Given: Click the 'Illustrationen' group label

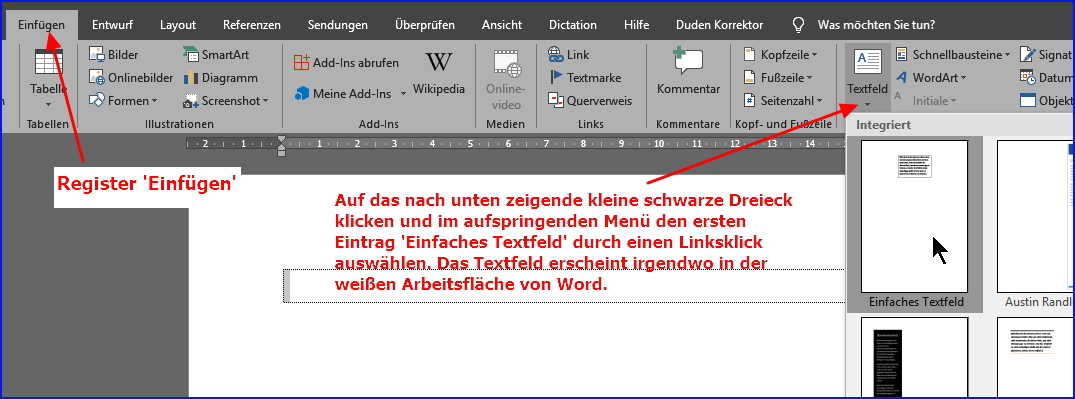Looking at the screenshot, I should pos(180,124).
